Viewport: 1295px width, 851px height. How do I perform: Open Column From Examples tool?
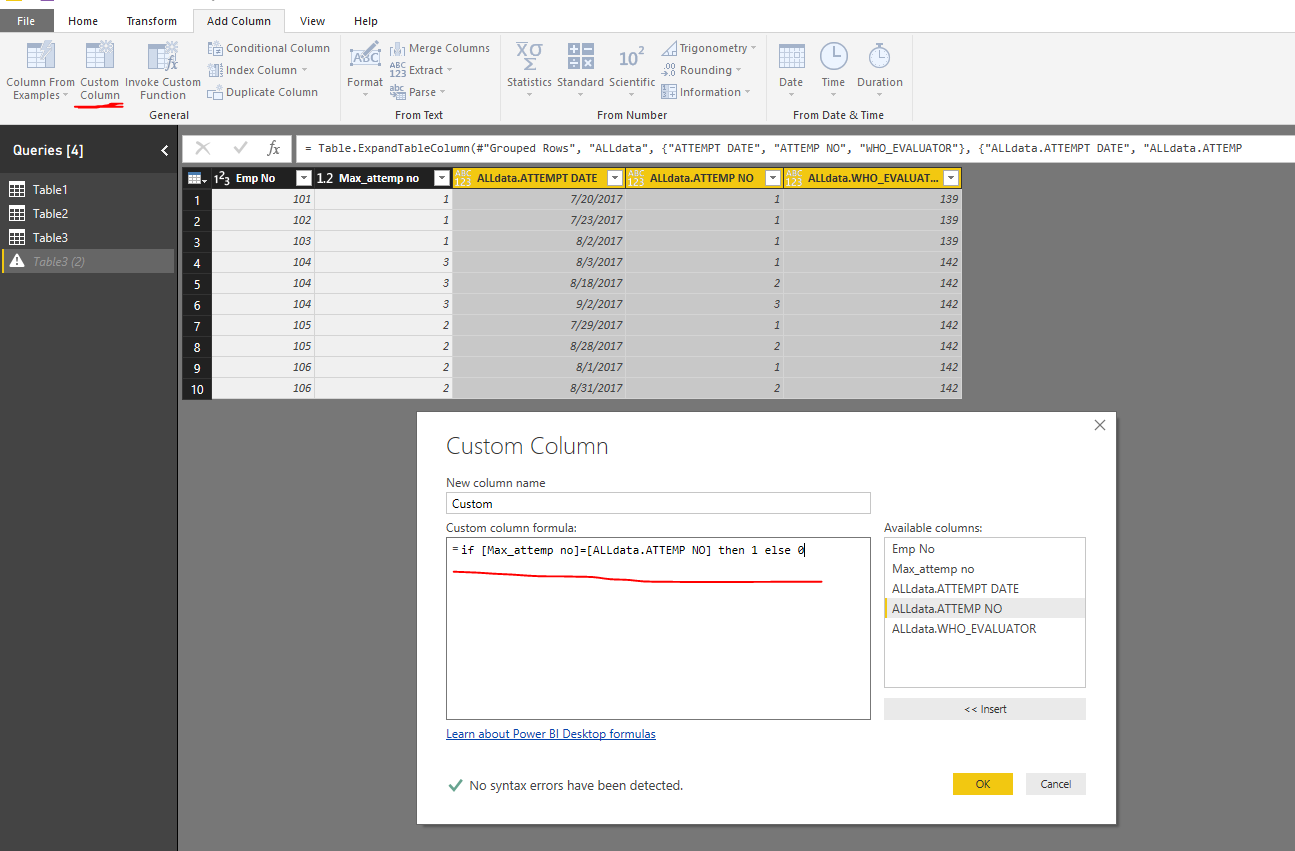[x=40, y=71]
